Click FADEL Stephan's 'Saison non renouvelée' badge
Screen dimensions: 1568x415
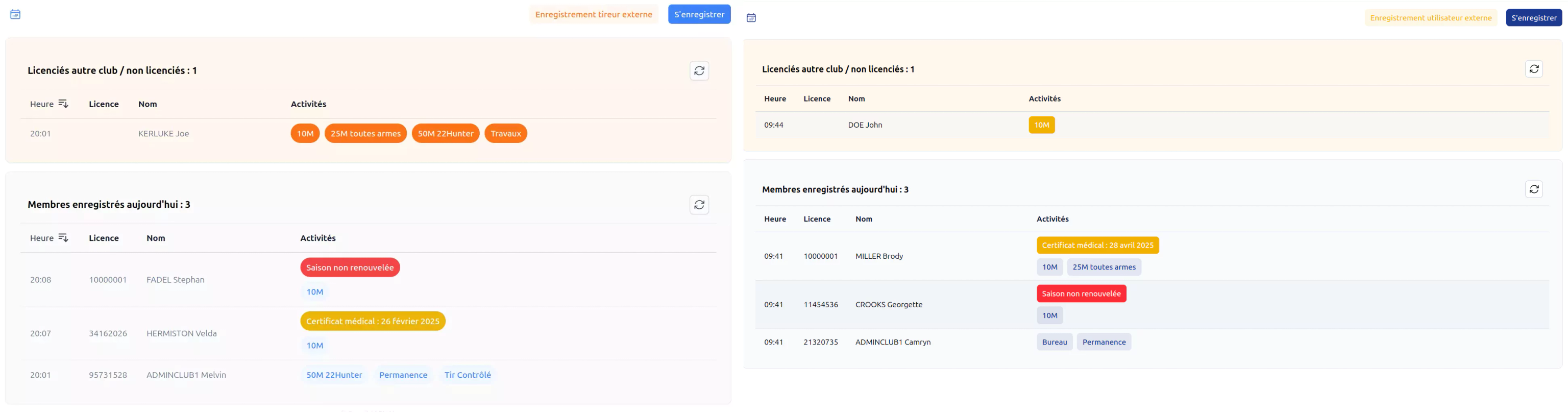click(x=350, y=267)
